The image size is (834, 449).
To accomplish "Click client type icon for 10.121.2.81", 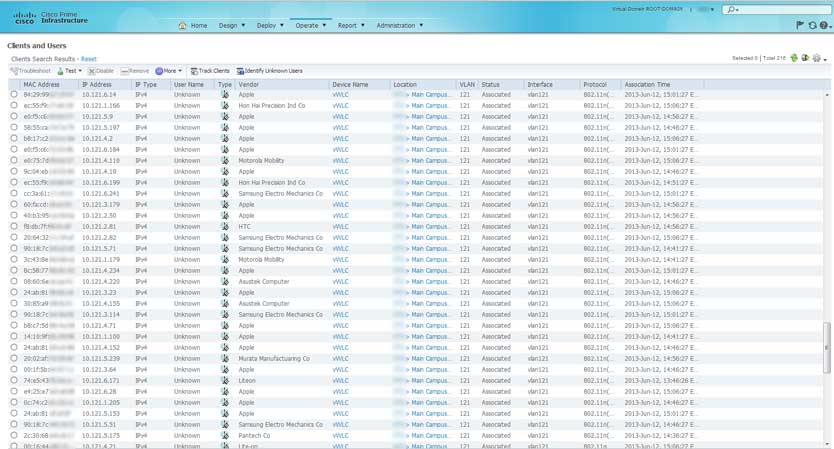I will [x=225, y=226].
